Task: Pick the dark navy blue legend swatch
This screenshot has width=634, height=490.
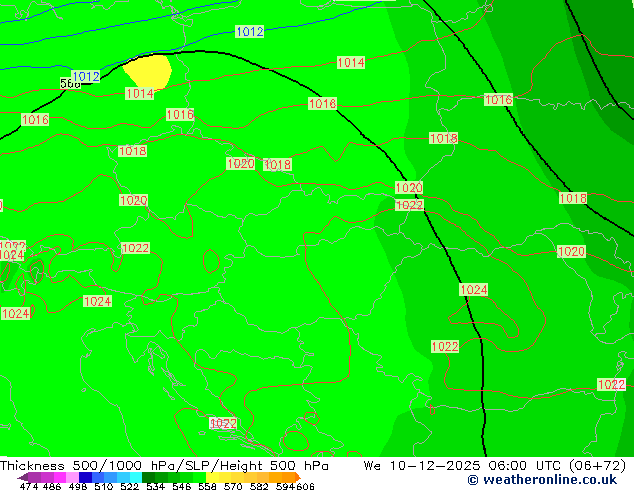Action: point(85,477)
